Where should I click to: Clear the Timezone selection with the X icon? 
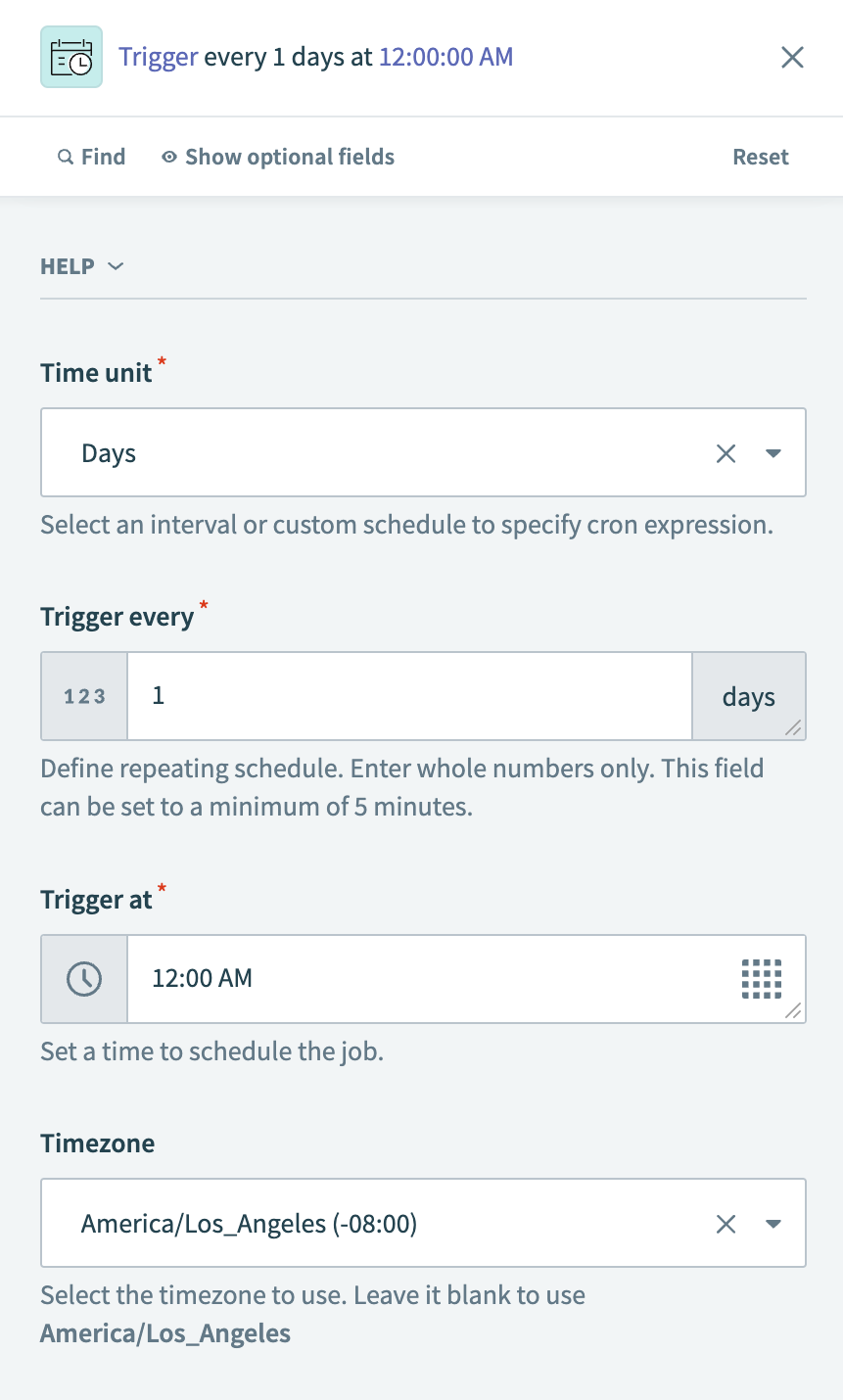pos(726,1223)
